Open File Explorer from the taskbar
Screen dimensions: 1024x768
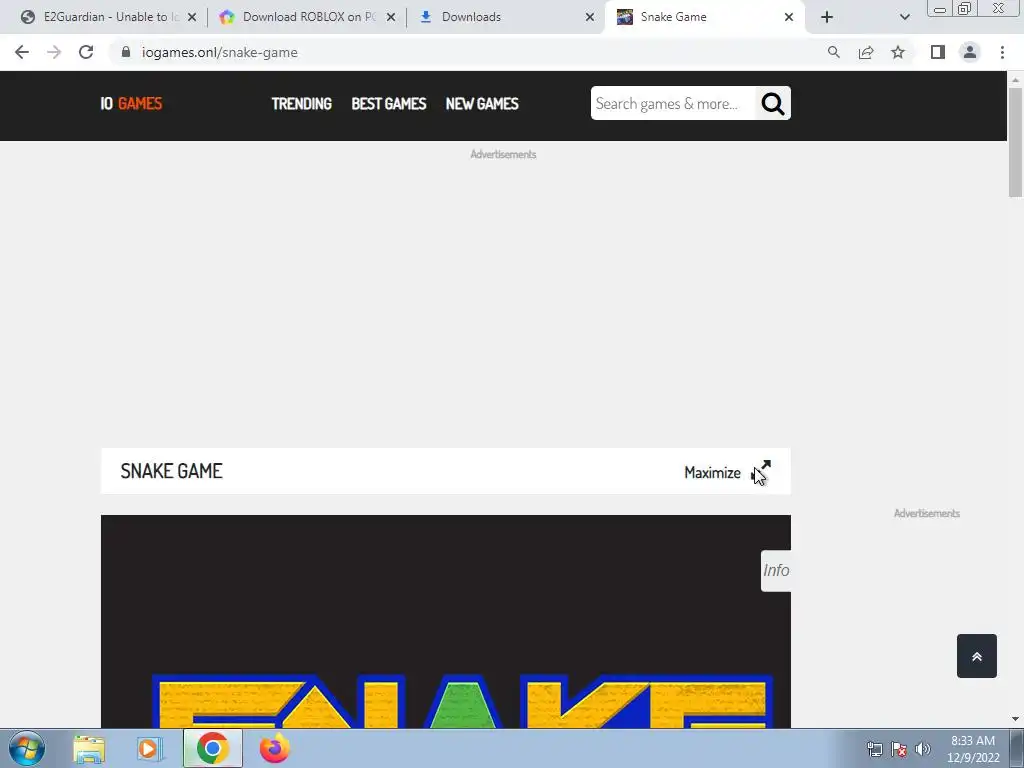89,748
